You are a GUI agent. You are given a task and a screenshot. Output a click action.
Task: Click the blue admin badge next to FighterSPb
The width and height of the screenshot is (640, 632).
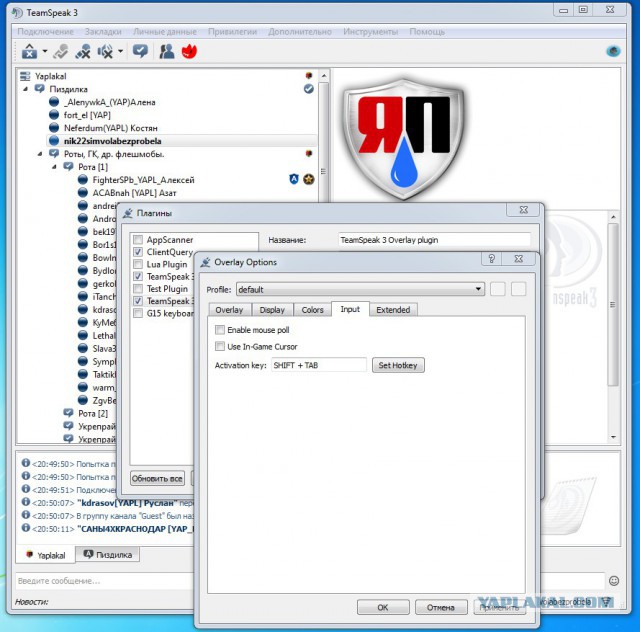pyautogui.click(x=294, y=179)
